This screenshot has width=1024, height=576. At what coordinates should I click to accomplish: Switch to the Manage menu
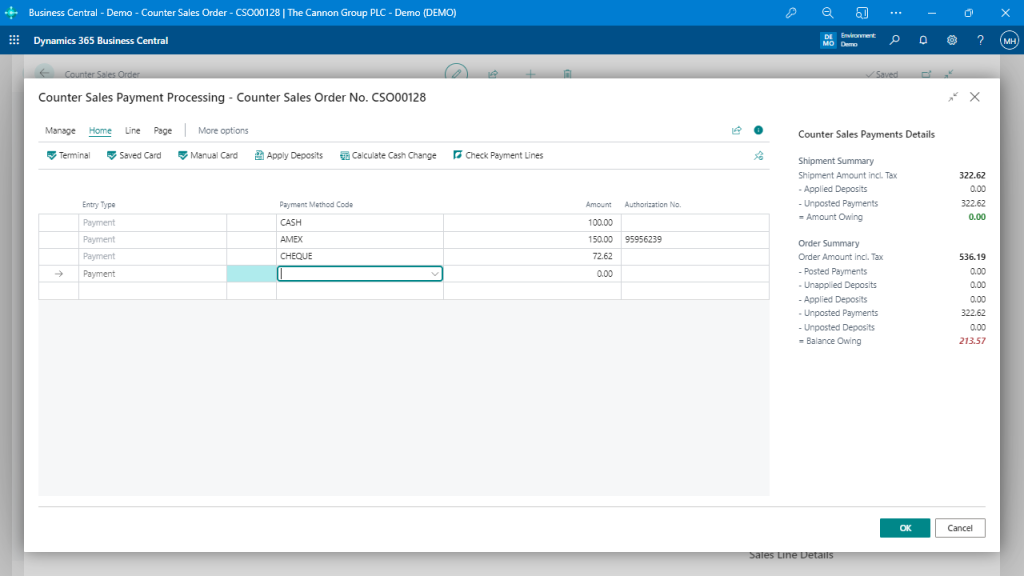(x=60, y=130)
